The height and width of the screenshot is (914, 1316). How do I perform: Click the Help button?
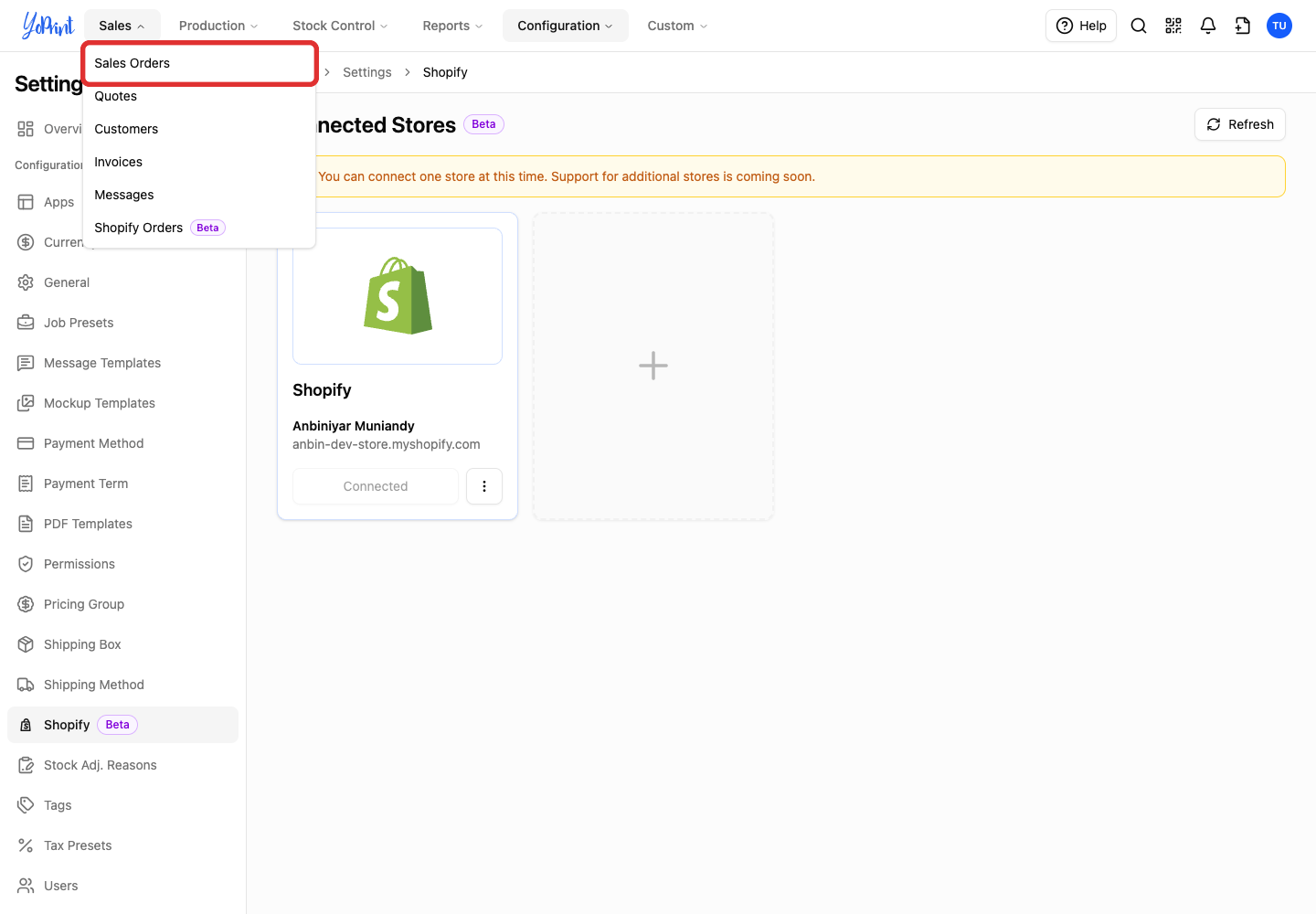[x=1081, y=26]
